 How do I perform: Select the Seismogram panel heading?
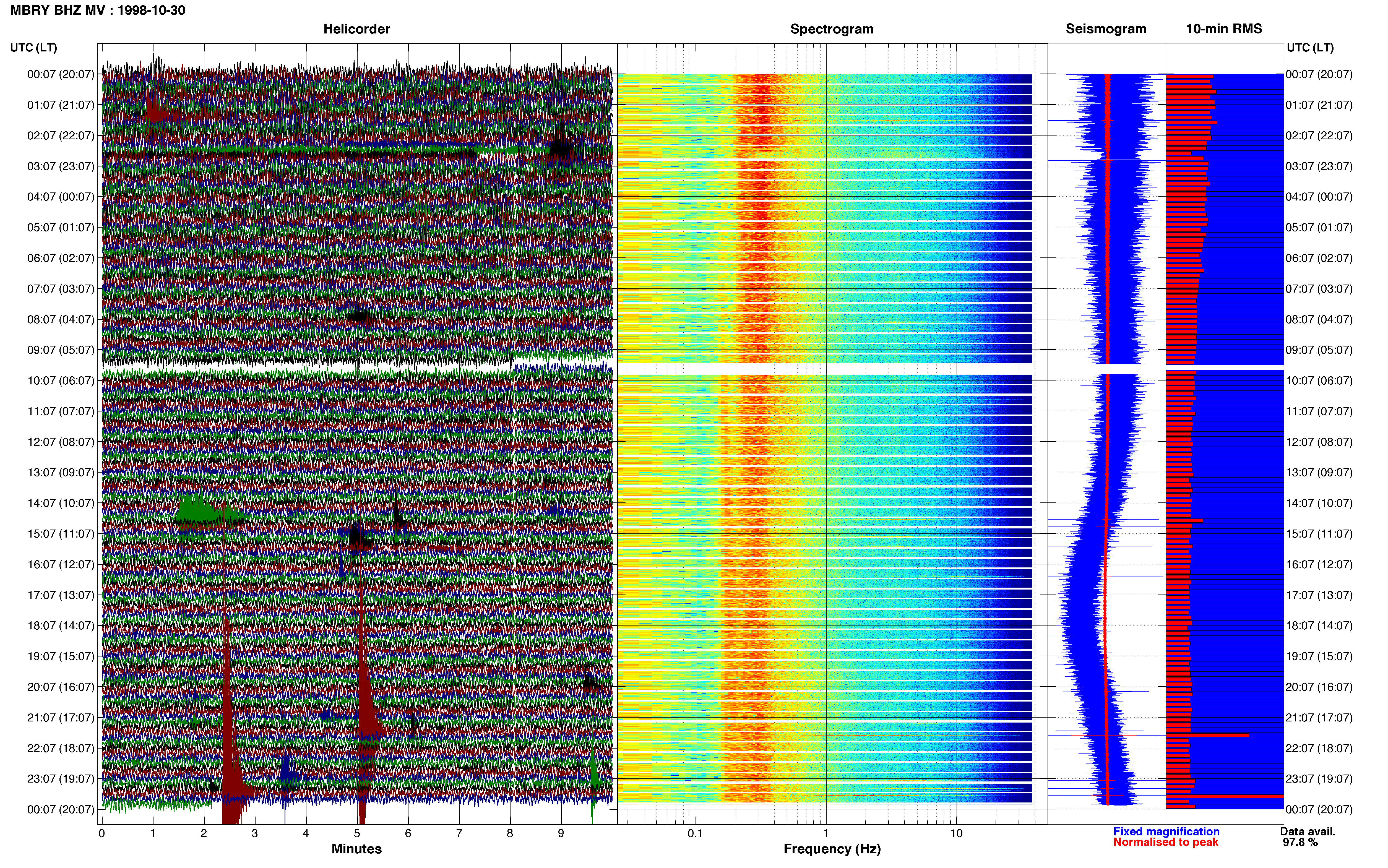tap(1106, 29)
